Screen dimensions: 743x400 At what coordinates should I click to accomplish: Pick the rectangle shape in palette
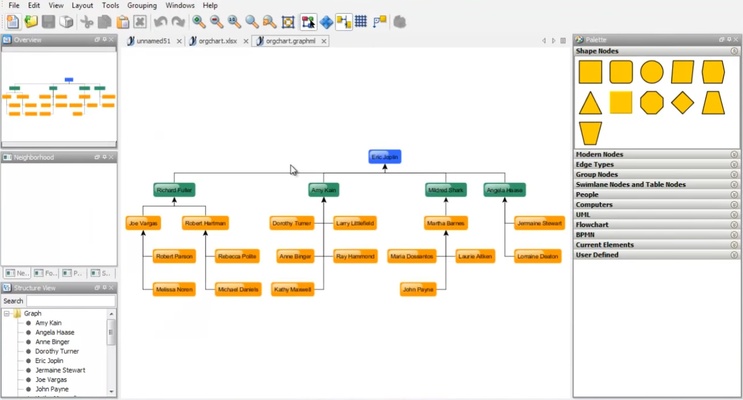coord(590,72)
